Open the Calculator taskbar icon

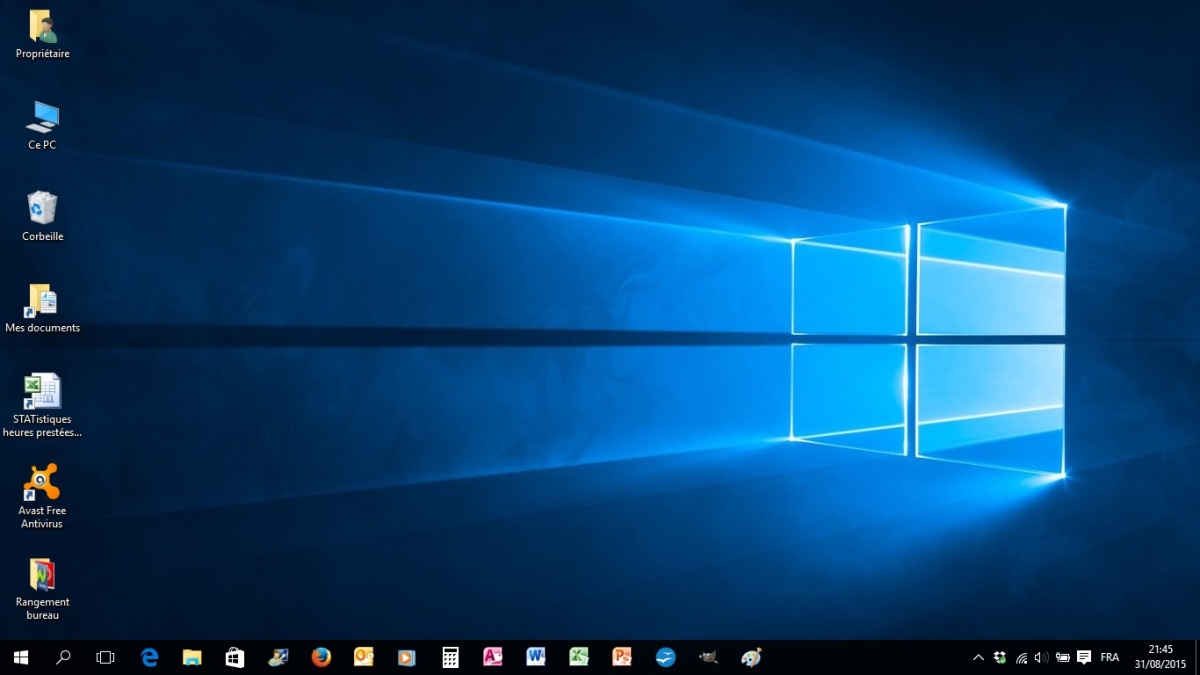coord(450,657)
